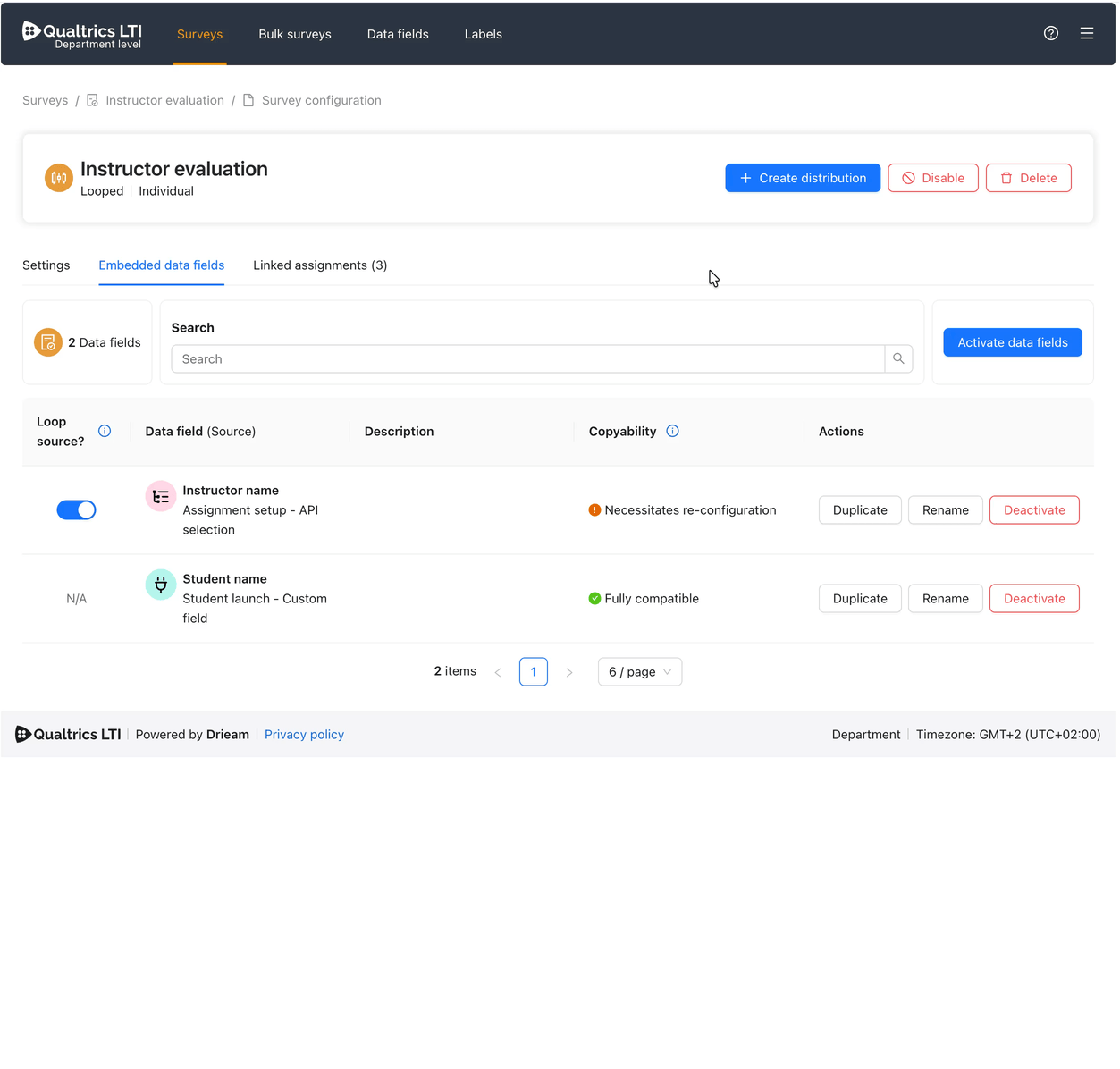Click the Copyability info icon
The width and height of the screenshot is (1120, 1069).
673,431
